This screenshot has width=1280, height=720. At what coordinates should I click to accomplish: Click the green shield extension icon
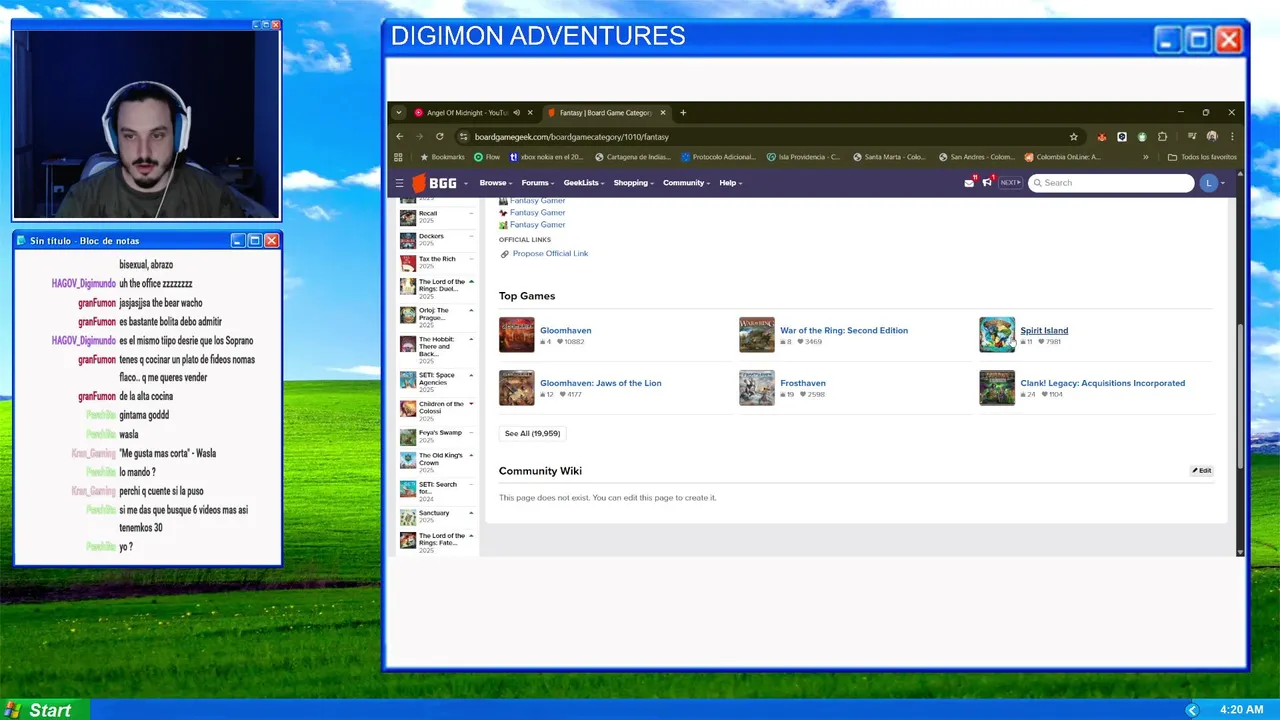[1142, 137]
